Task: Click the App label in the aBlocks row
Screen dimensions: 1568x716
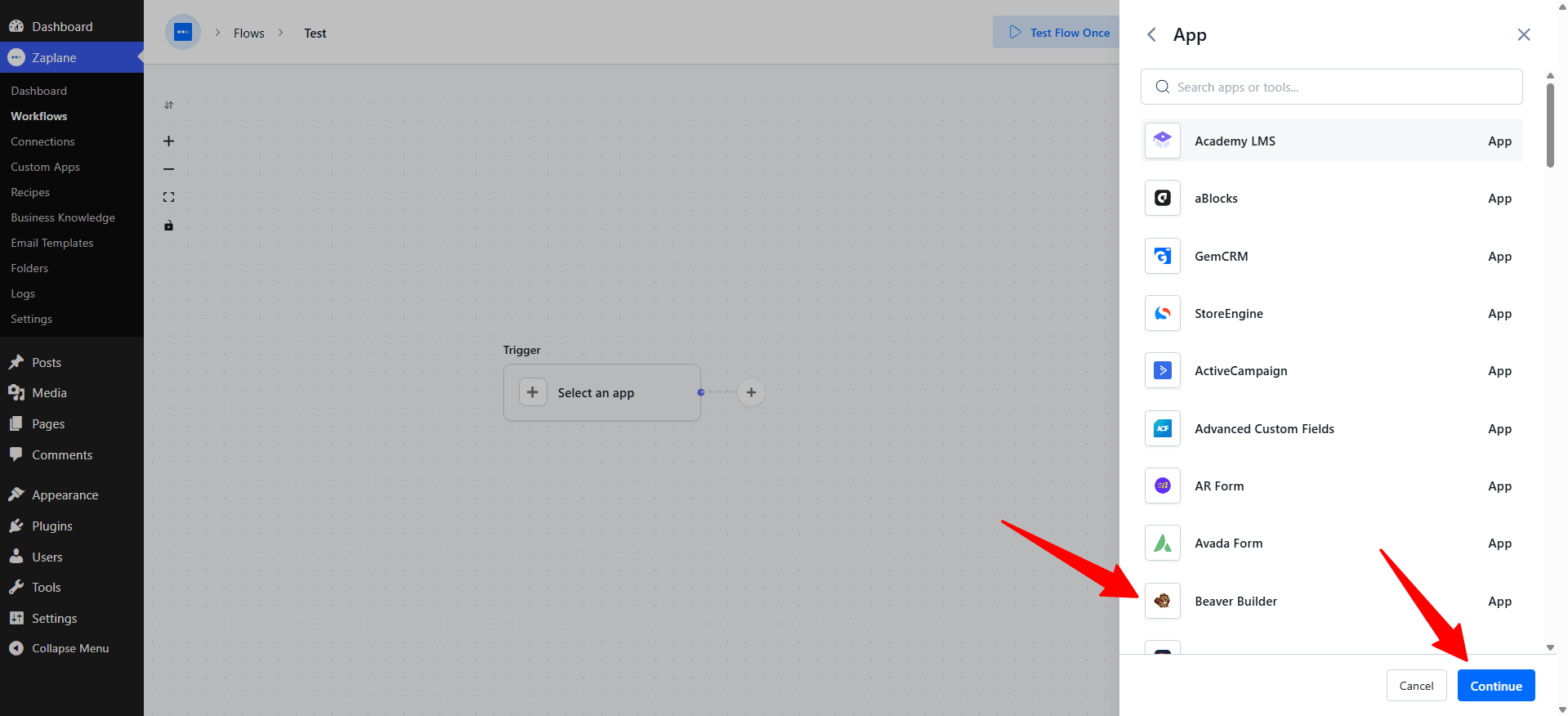Action: tap(1499, 198)
